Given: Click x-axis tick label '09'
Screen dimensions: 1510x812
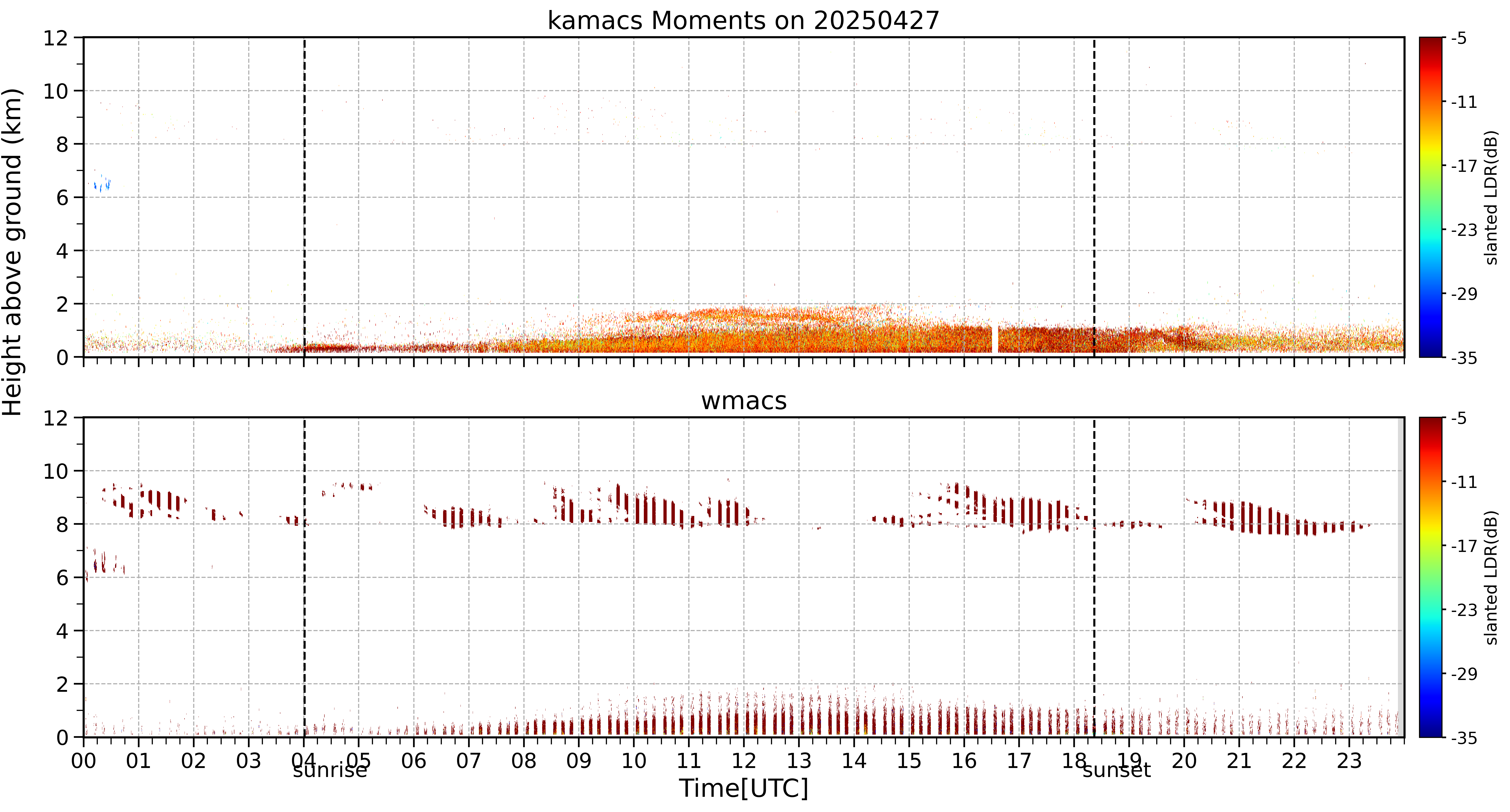Looking at the screenshot, I should 579,761.
